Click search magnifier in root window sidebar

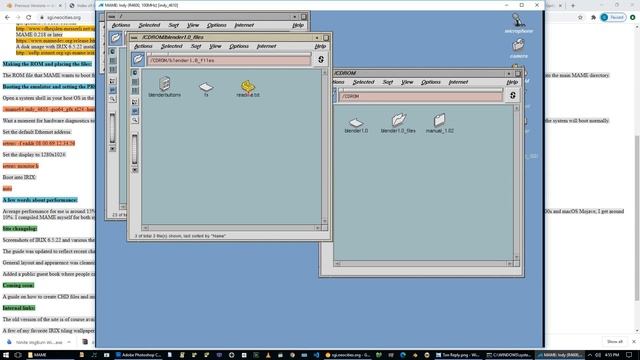click(112, 99)
